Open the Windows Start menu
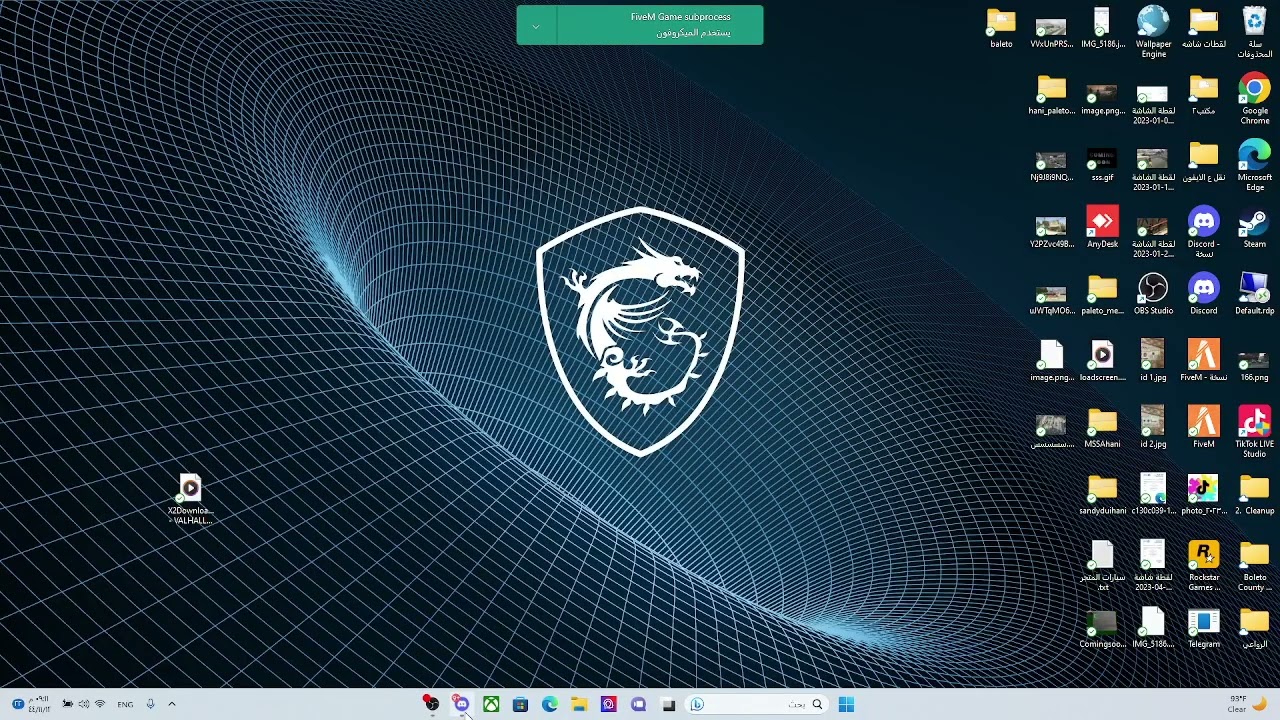This screenshot has width=1280, height=720. pos(846,704)
